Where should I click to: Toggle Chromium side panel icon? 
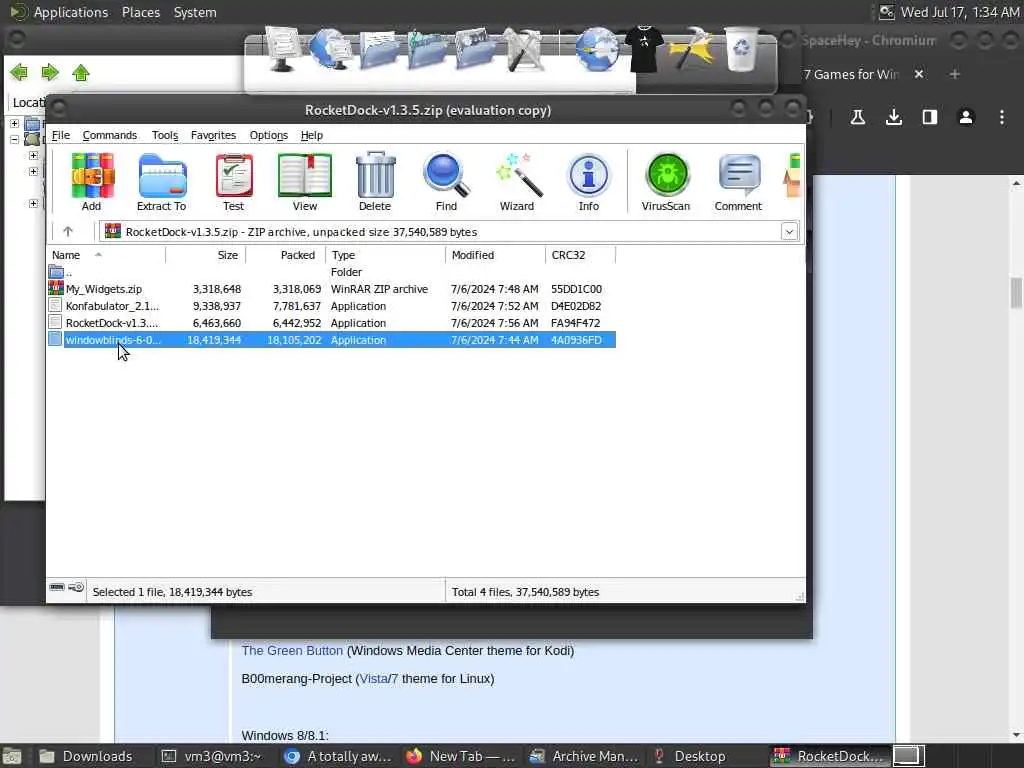click(x=929, y=118)
